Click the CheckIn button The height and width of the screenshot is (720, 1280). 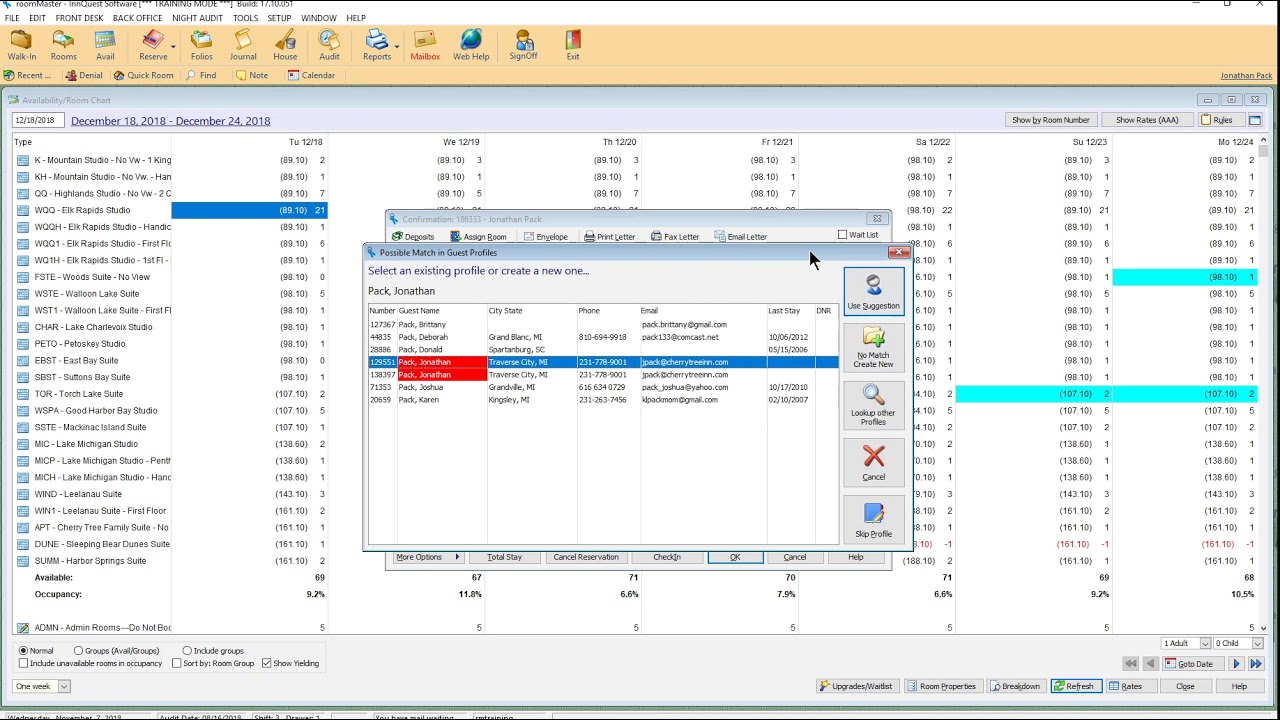click(x=666, y=557)
